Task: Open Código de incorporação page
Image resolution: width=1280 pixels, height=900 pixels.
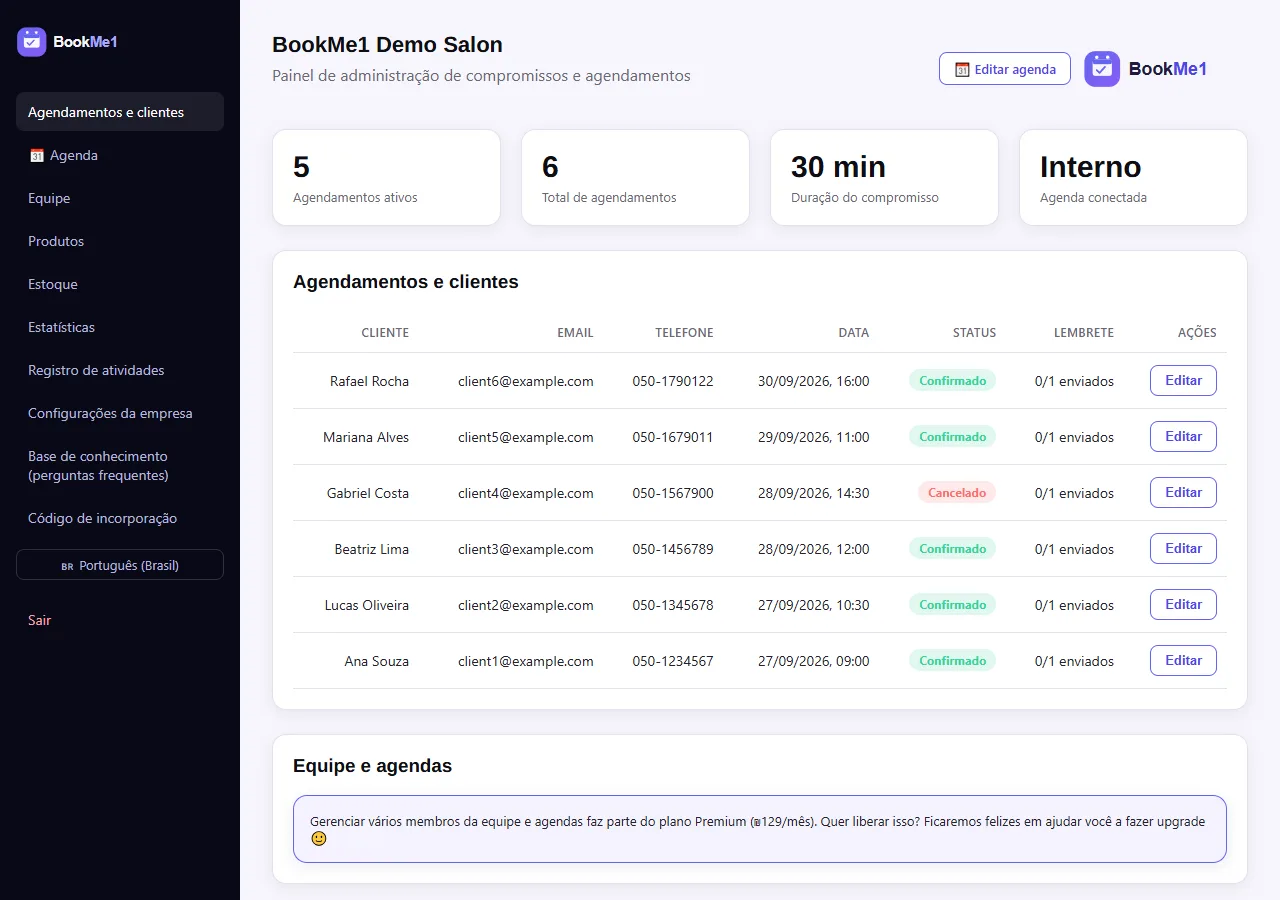Action: coord(120,518)
